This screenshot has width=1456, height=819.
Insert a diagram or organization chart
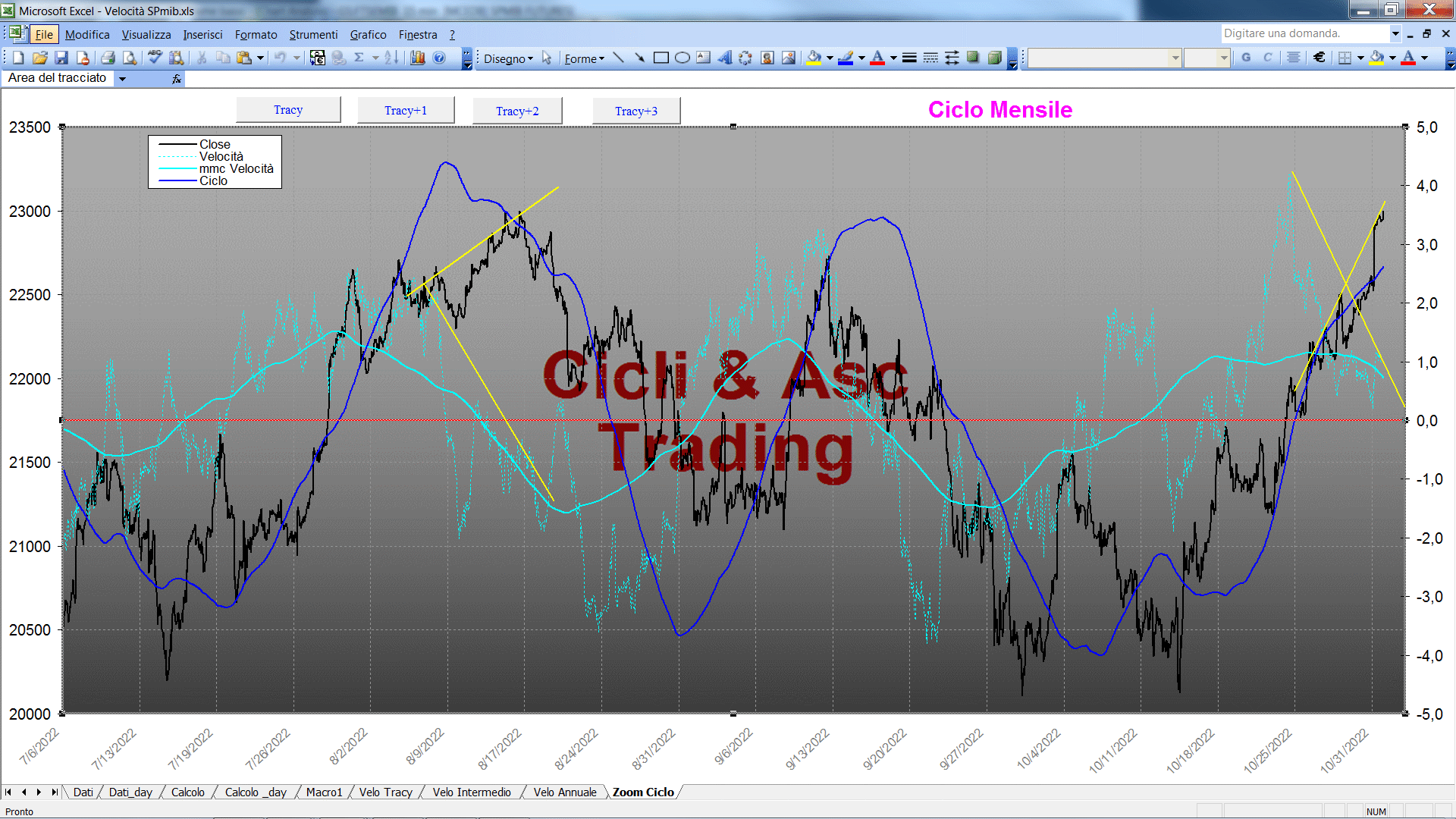746,58
